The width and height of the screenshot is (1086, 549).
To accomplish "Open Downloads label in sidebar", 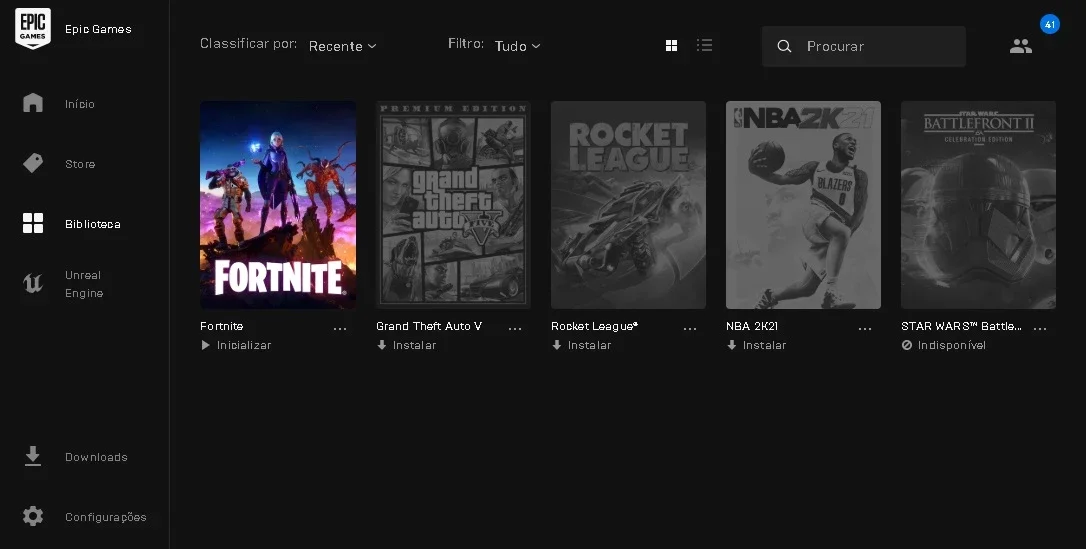I will pos(96,457).
